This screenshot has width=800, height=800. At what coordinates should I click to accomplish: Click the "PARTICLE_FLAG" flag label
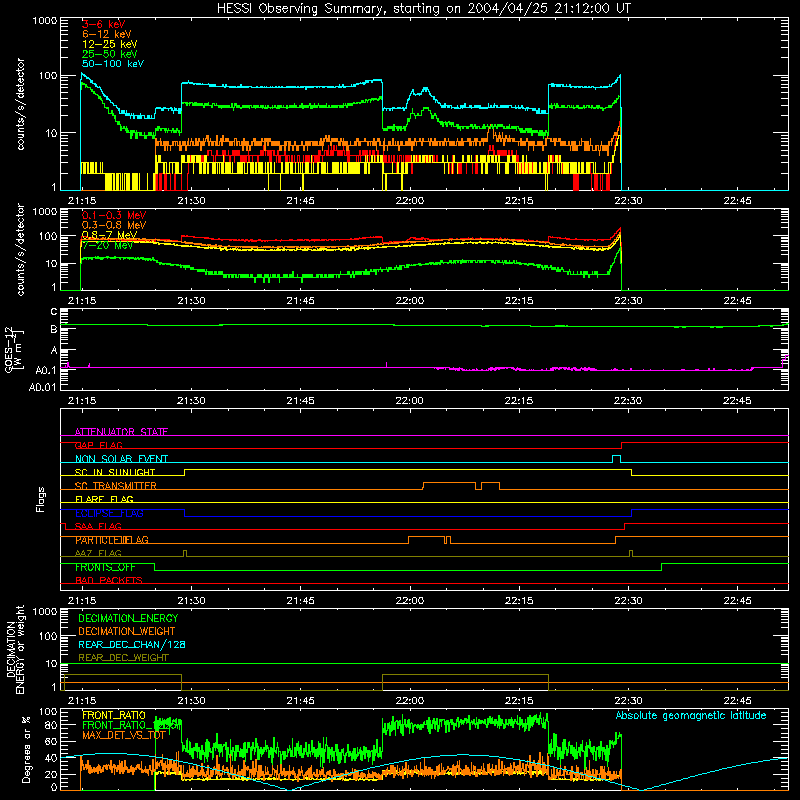[112, 540]
